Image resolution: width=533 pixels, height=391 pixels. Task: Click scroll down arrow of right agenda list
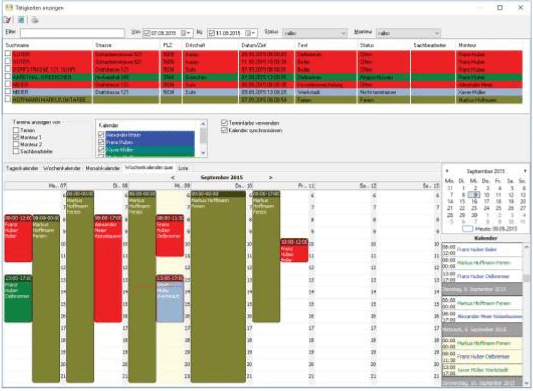tap(526, 383)
